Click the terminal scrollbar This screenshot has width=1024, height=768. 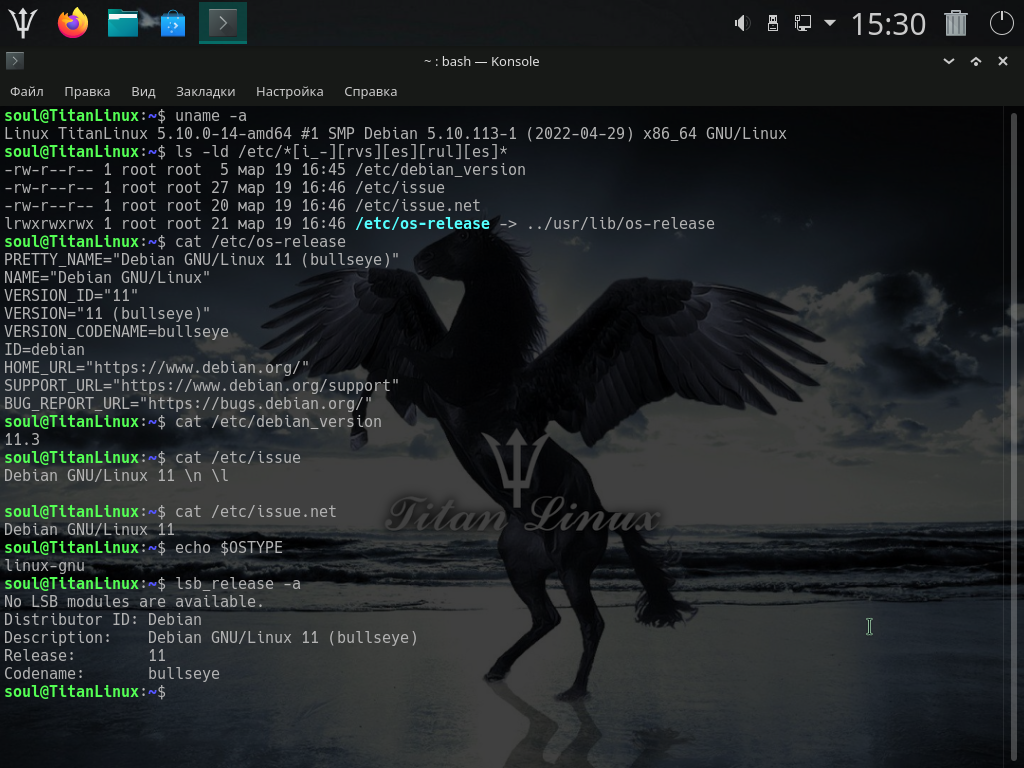[x=1014, y=437]
